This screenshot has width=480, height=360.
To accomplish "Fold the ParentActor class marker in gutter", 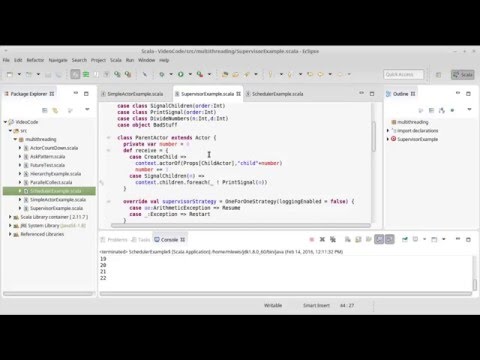I will point(108,137).
